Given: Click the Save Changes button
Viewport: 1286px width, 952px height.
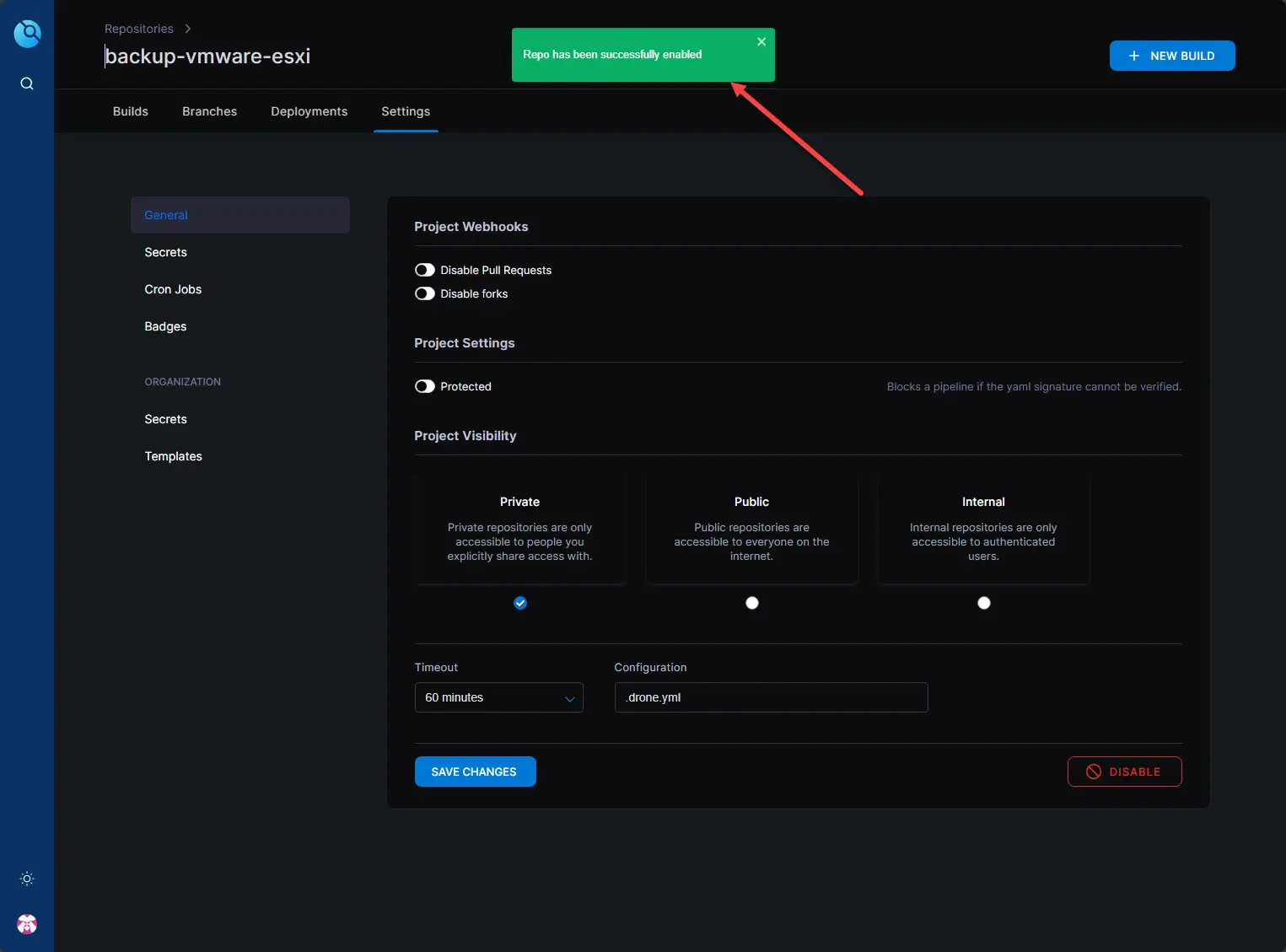Looking at the screenshot, I should 475,772.
